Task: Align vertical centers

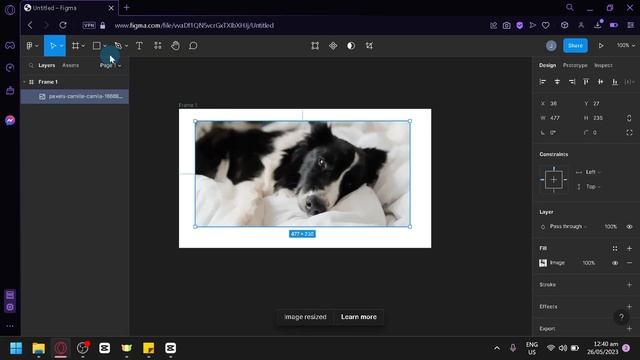Action: [600, 82]
